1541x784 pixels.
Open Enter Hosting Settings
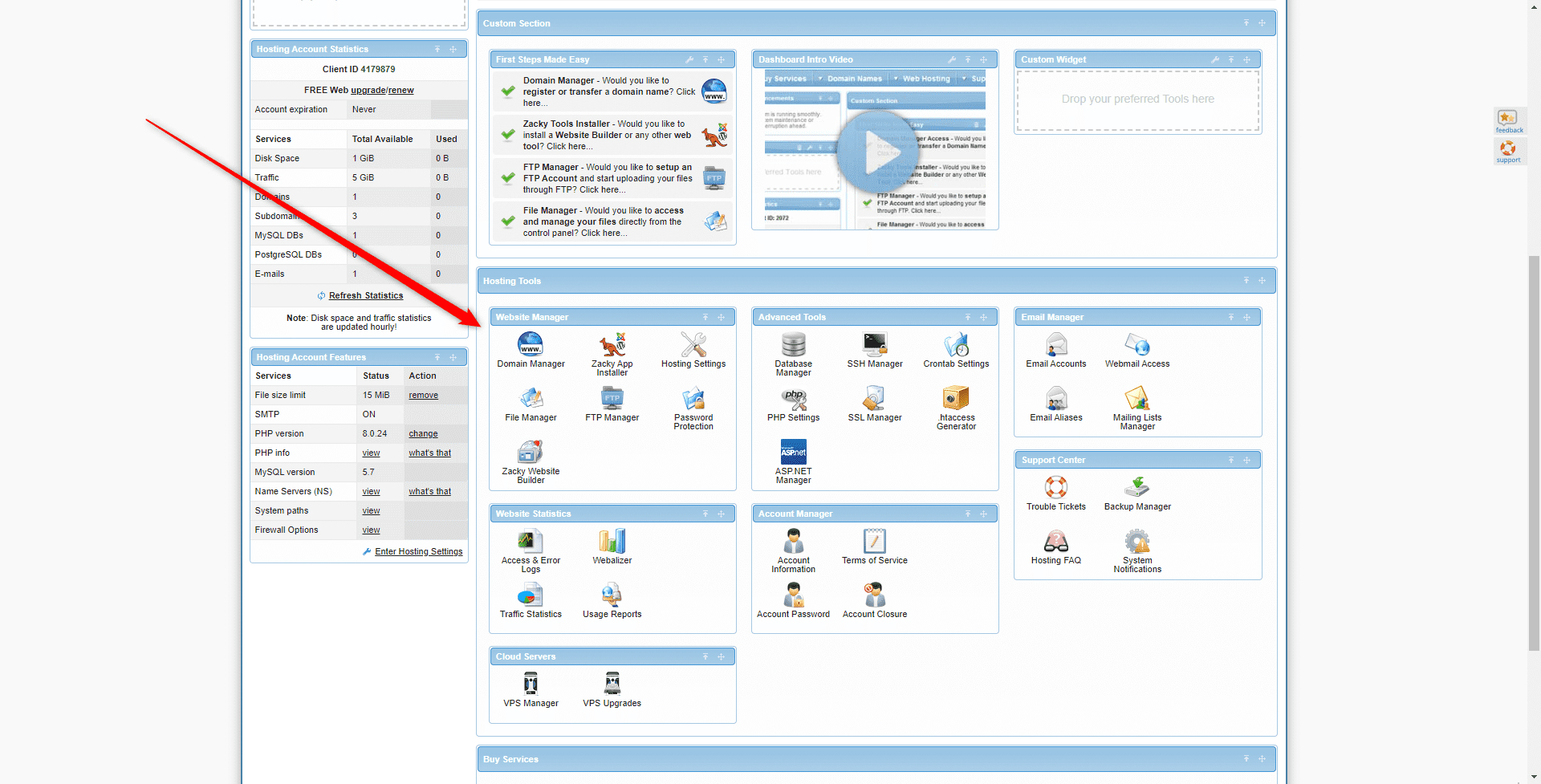(x=418, y=551)
